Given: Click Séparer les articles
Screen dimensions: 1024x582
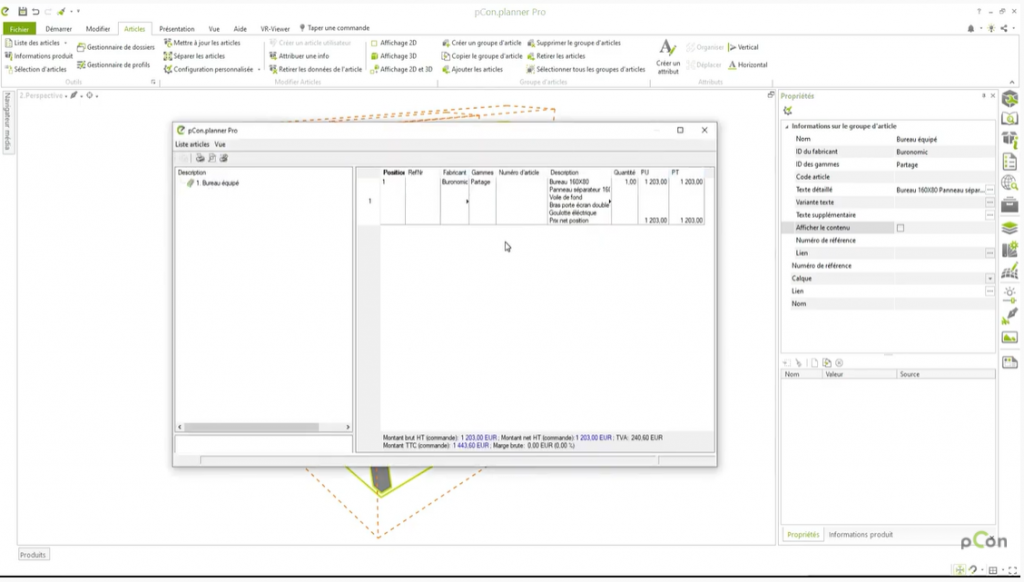Looking at the screenshot, I should point(194,56).
